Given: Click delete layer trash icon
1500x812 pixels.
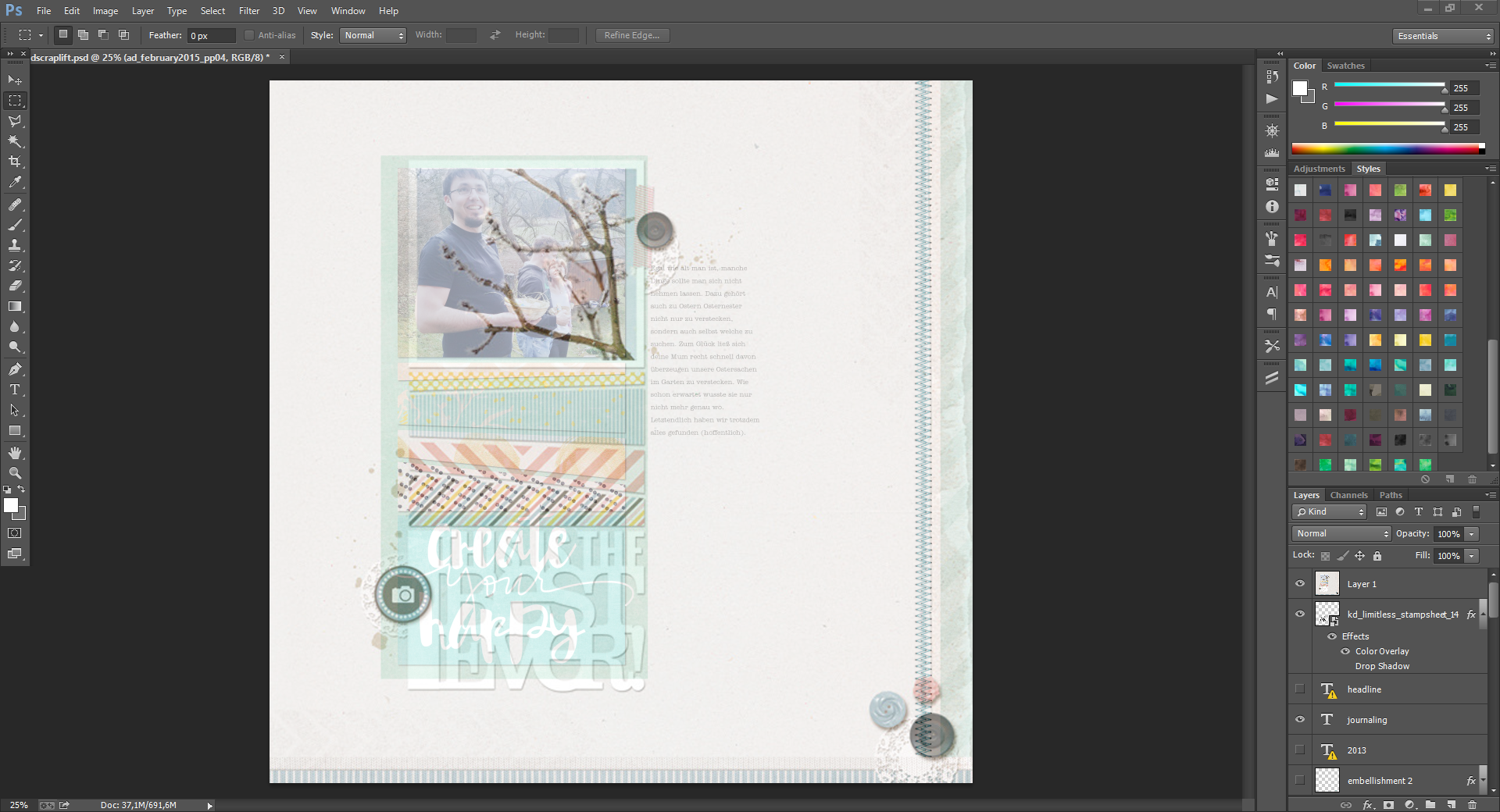Looking at the screenshot, I should [1472, 804].
